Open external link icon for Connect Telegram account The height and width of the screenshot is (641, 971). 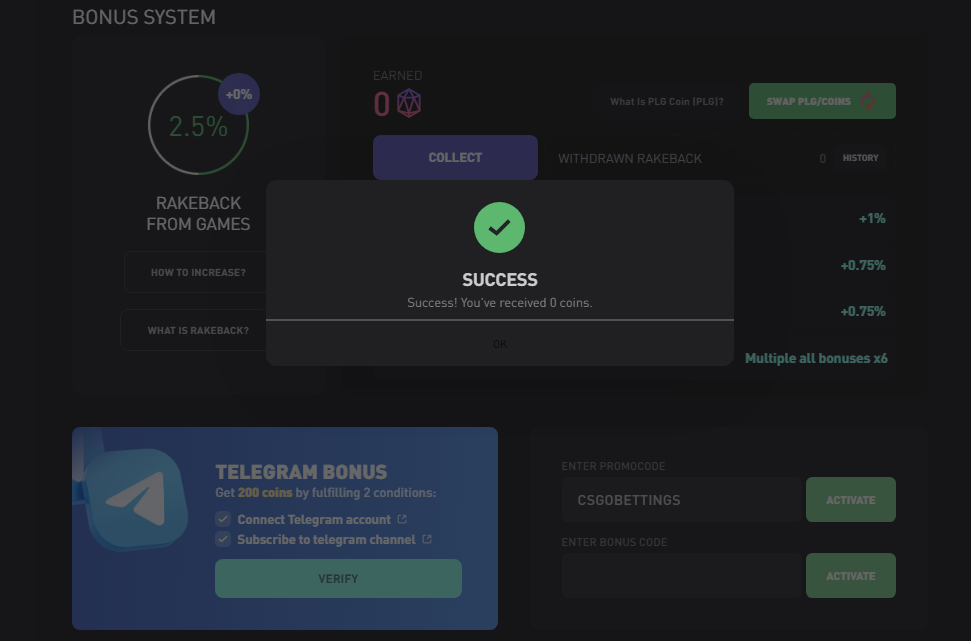(402, 519)
